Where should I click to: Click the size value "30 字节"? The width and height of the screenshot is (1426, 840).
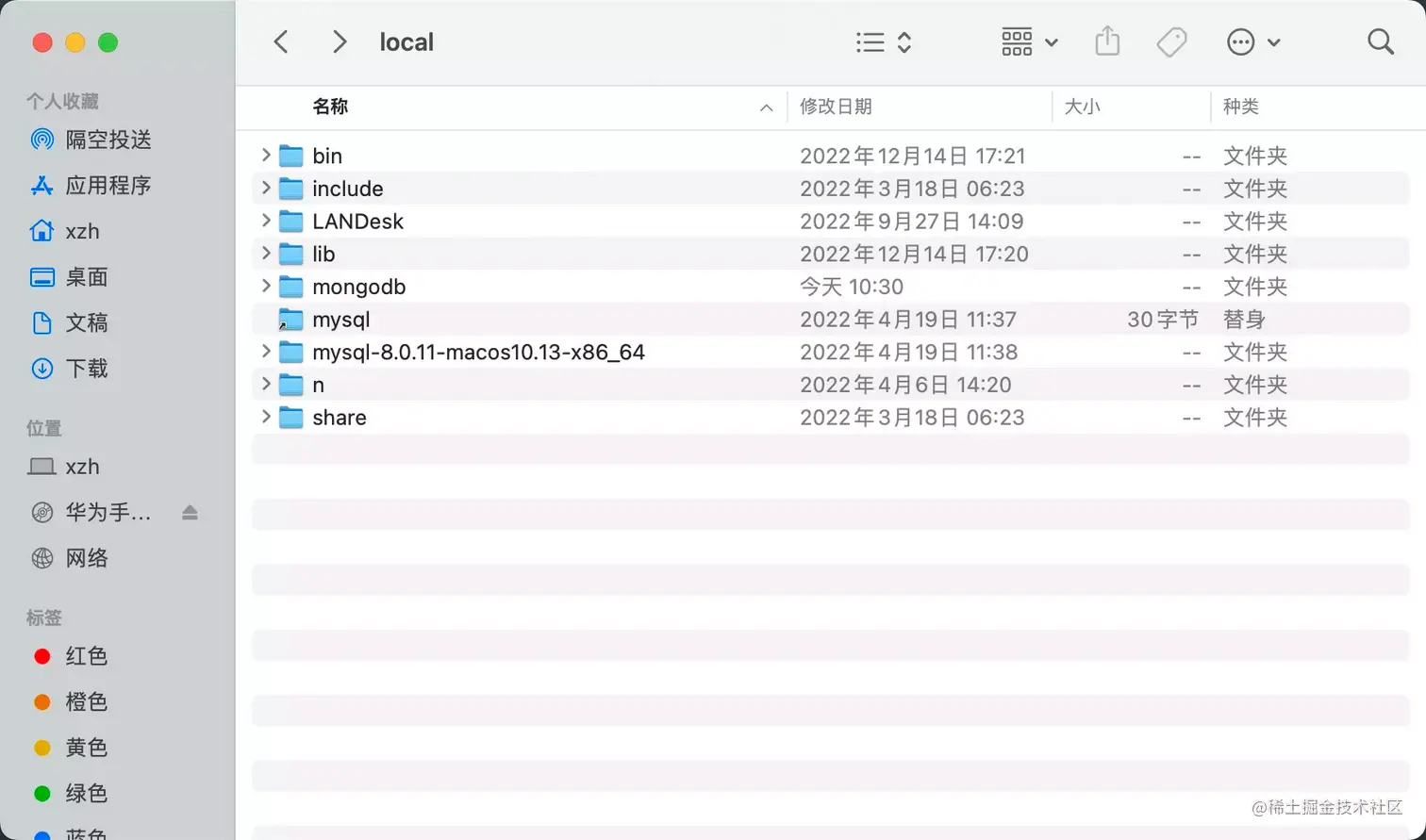click(x=1163, y=320)
